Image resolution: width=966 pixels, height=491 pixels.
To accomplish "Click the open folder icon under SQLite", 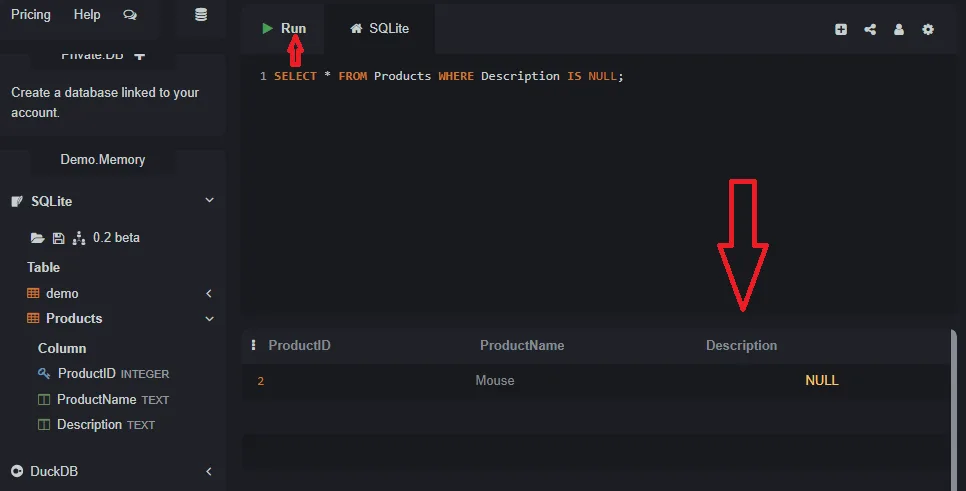I will point(38,238).
